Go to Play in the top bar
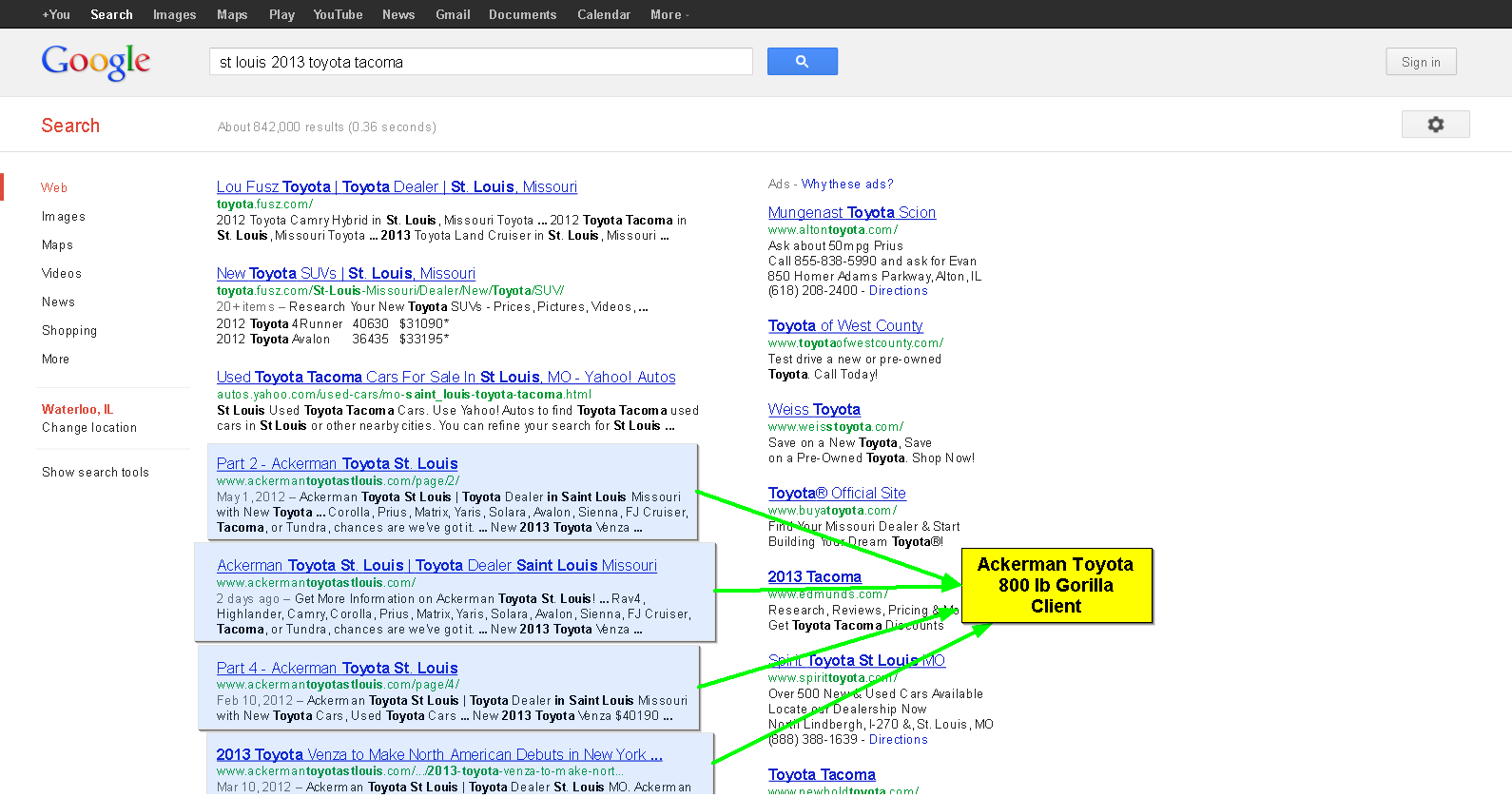 pos(281,14)
